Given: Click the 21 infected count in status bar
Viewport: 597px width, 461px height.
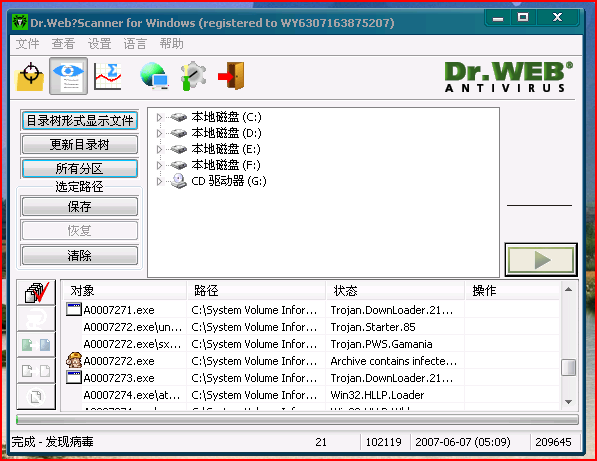Looking at the screenshot, I should 321,442.
